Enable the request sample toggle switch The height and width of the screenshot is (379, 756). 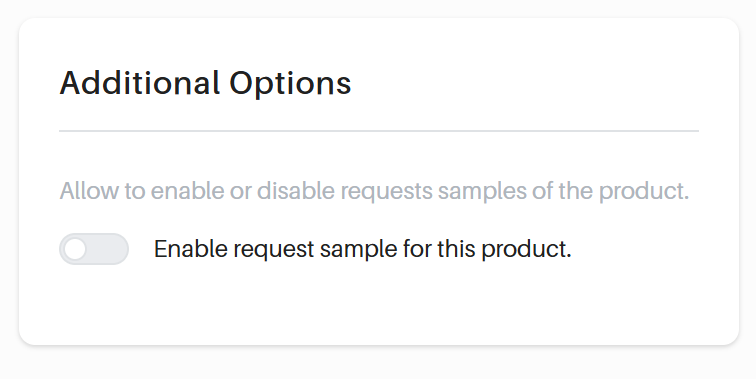(x=94, y=249)
